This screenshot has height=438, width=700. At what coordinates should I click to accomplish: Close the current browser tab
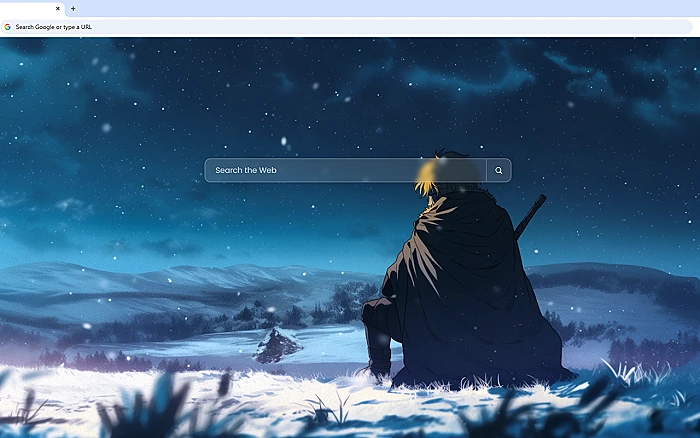(x=58, y=8)
